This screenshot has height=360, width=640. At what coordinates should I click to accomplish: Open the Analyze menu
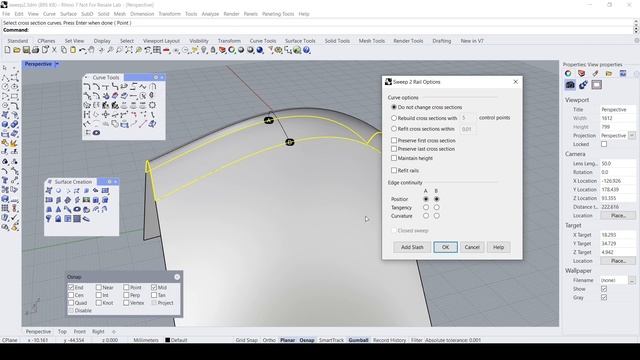tap(210, 14)
